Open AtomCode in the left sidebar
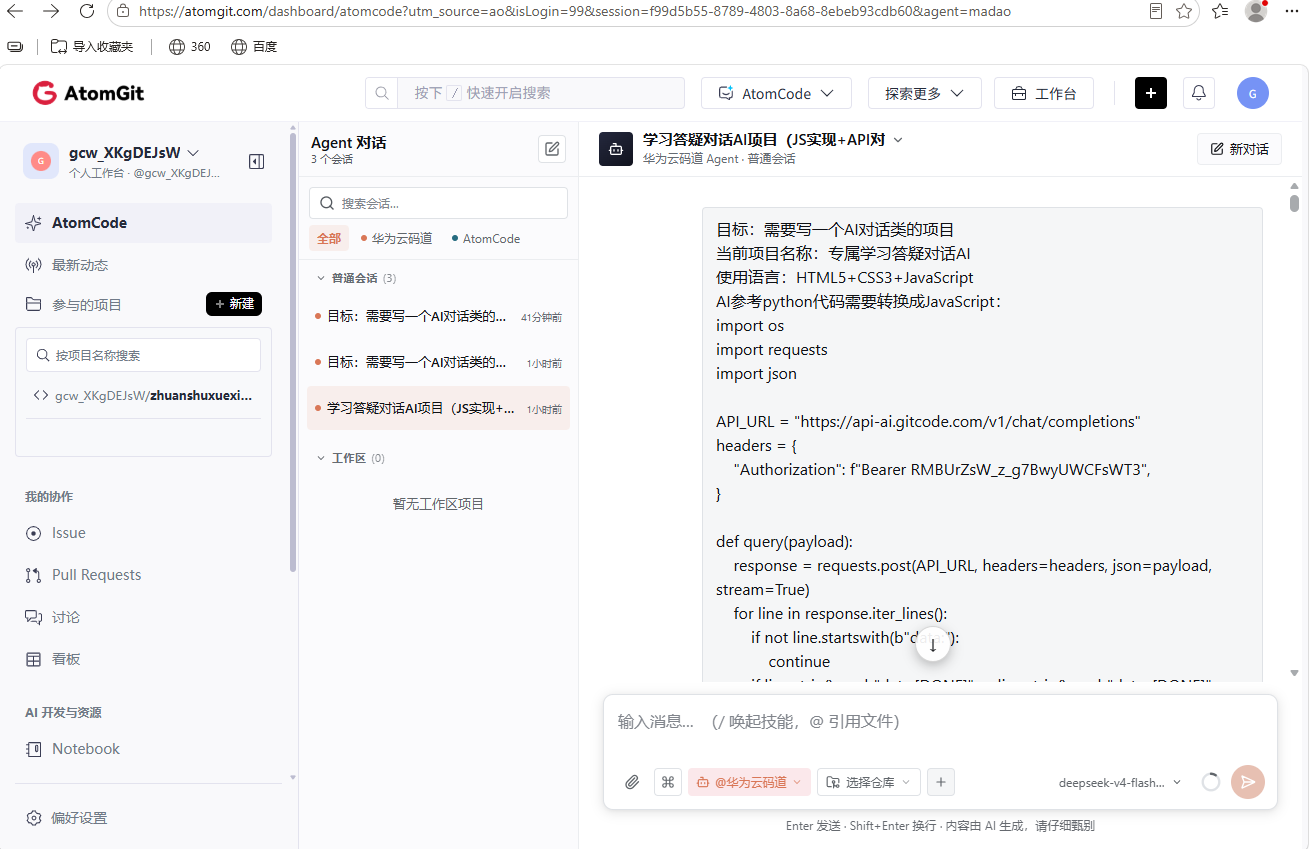 143,223
